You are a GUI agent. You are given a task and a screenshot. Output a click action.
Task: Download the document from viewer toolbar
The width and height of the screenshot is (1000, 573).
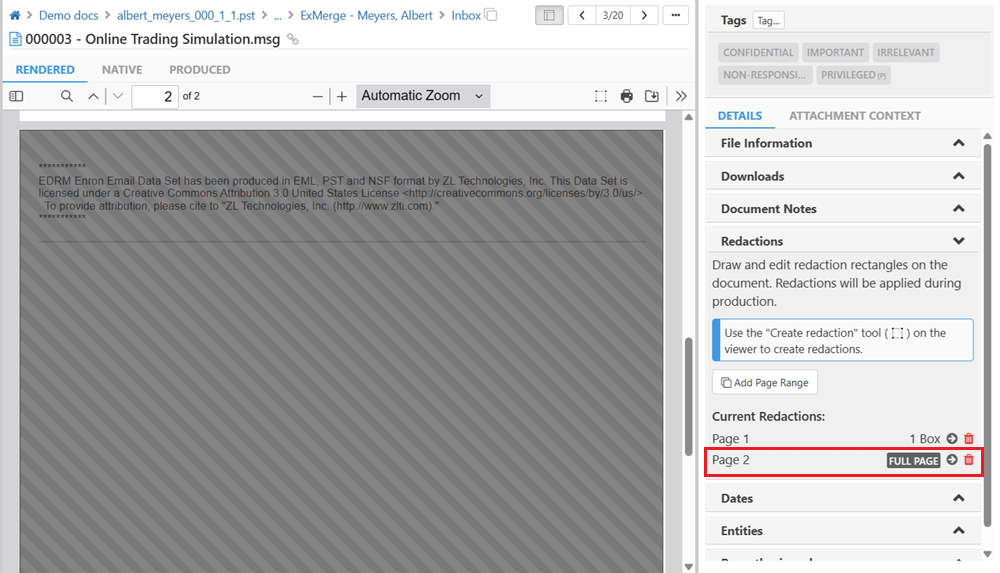[x=652, y=96]
